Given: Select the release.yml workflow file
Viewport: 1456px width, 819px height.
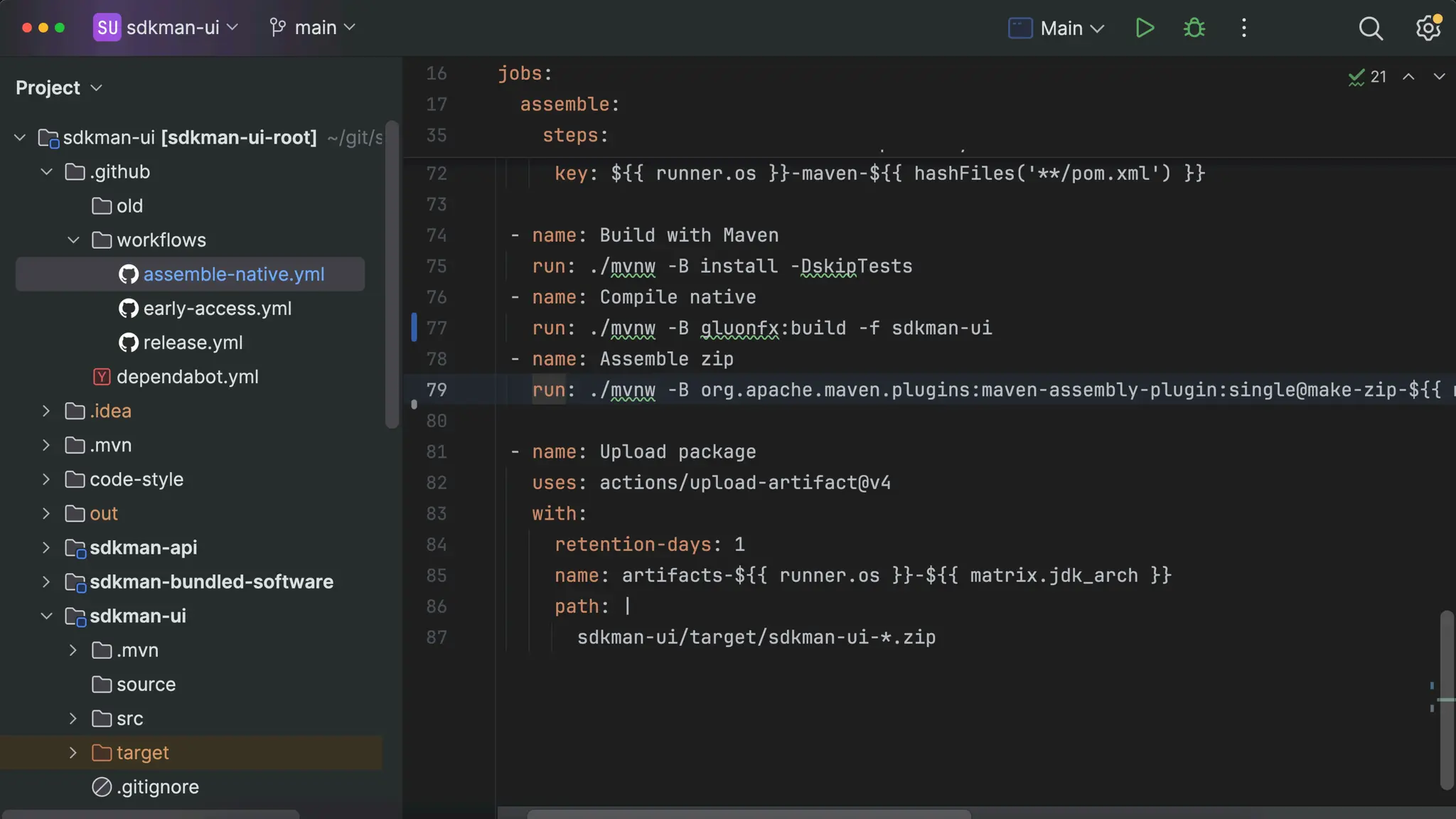Looking at the screenshot, I should click(193, 343).
